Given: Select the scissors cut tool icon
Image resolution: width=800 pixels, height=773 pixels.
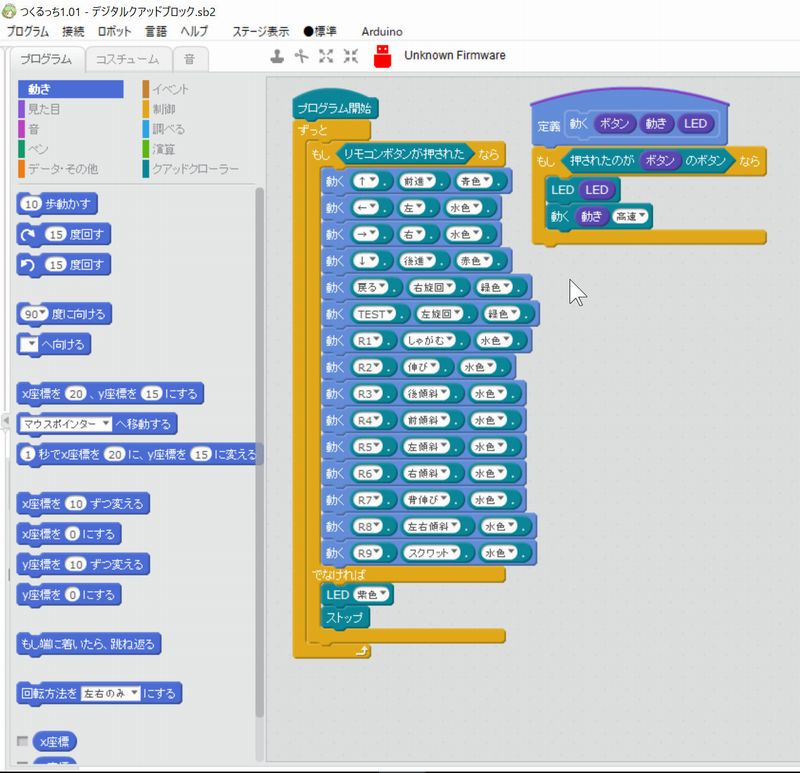Looking at the screenshot, I should click(301, 56).
